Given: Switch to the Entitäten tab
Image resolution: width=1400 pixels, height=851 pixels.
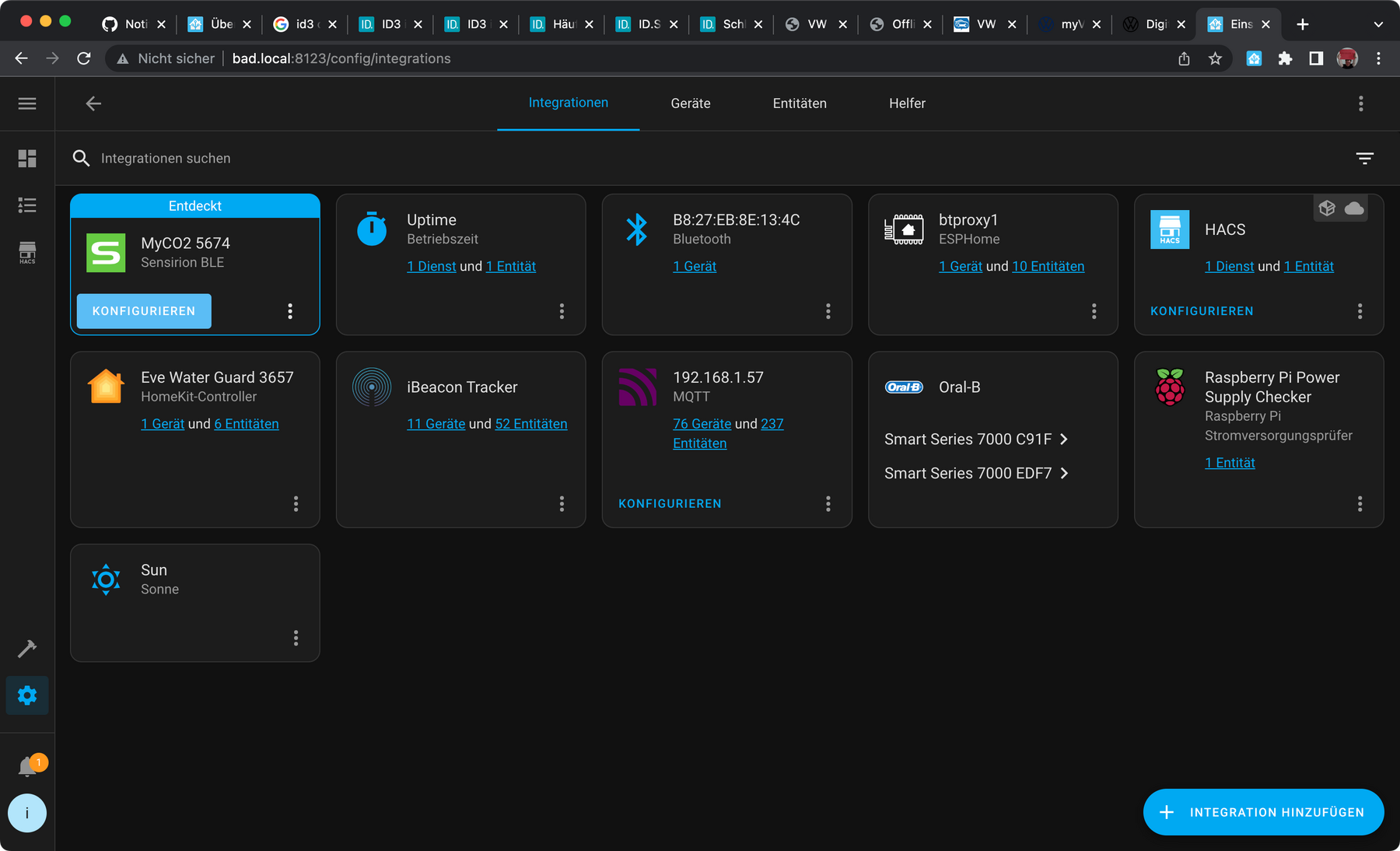Looking at the screenshot, I should pos(799,103).
